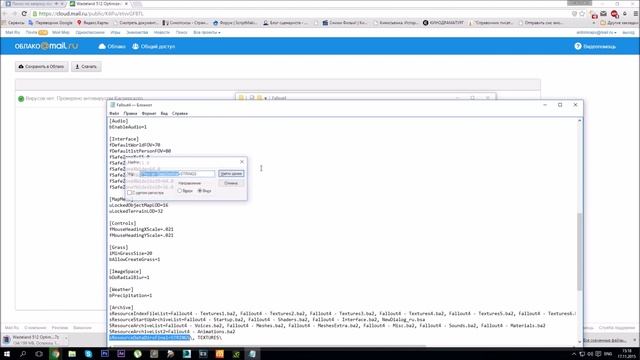Click the Облако@mail.ru logo
The height and width of the screenshot is (360, 640).
[46, 46]
